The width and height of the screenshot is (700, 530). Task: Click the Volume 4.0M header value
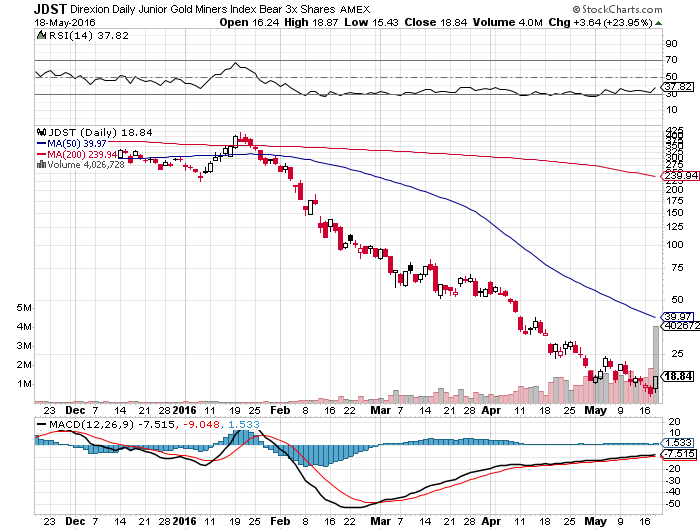[x=508, y=22]
